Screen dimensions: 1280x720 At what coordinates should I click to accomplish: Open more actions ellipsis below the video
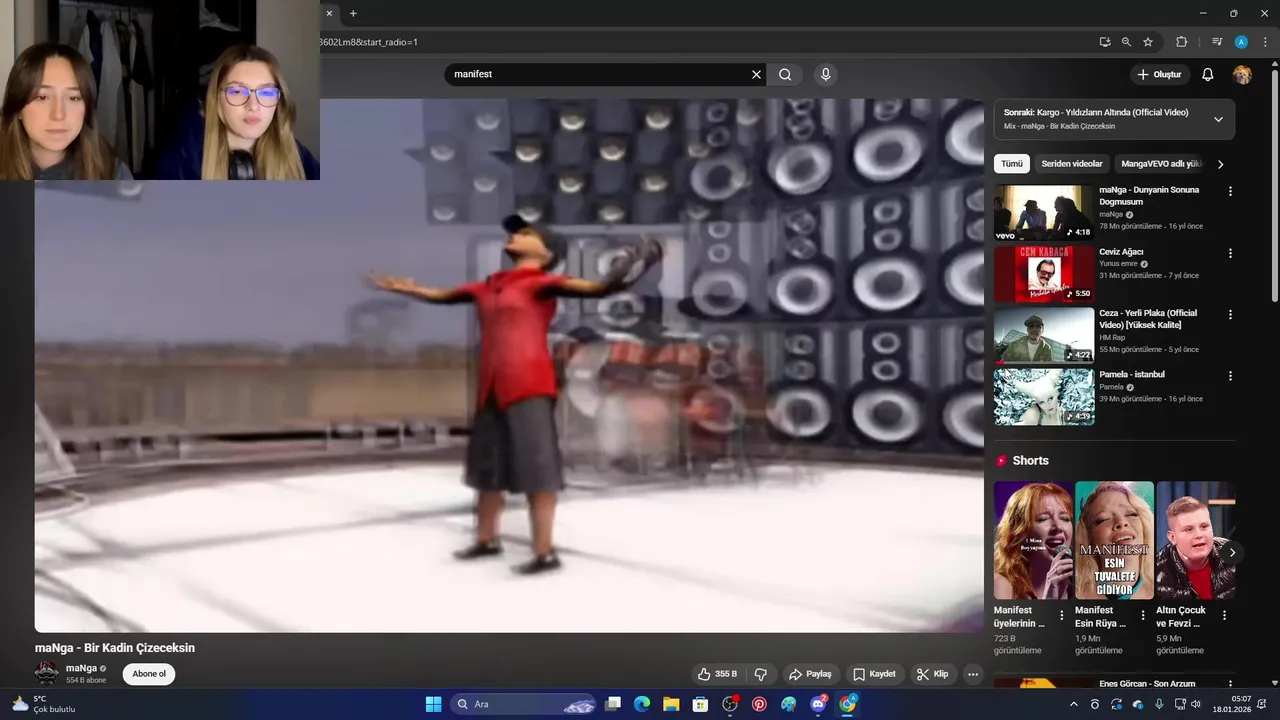click(x=972, y=674)
